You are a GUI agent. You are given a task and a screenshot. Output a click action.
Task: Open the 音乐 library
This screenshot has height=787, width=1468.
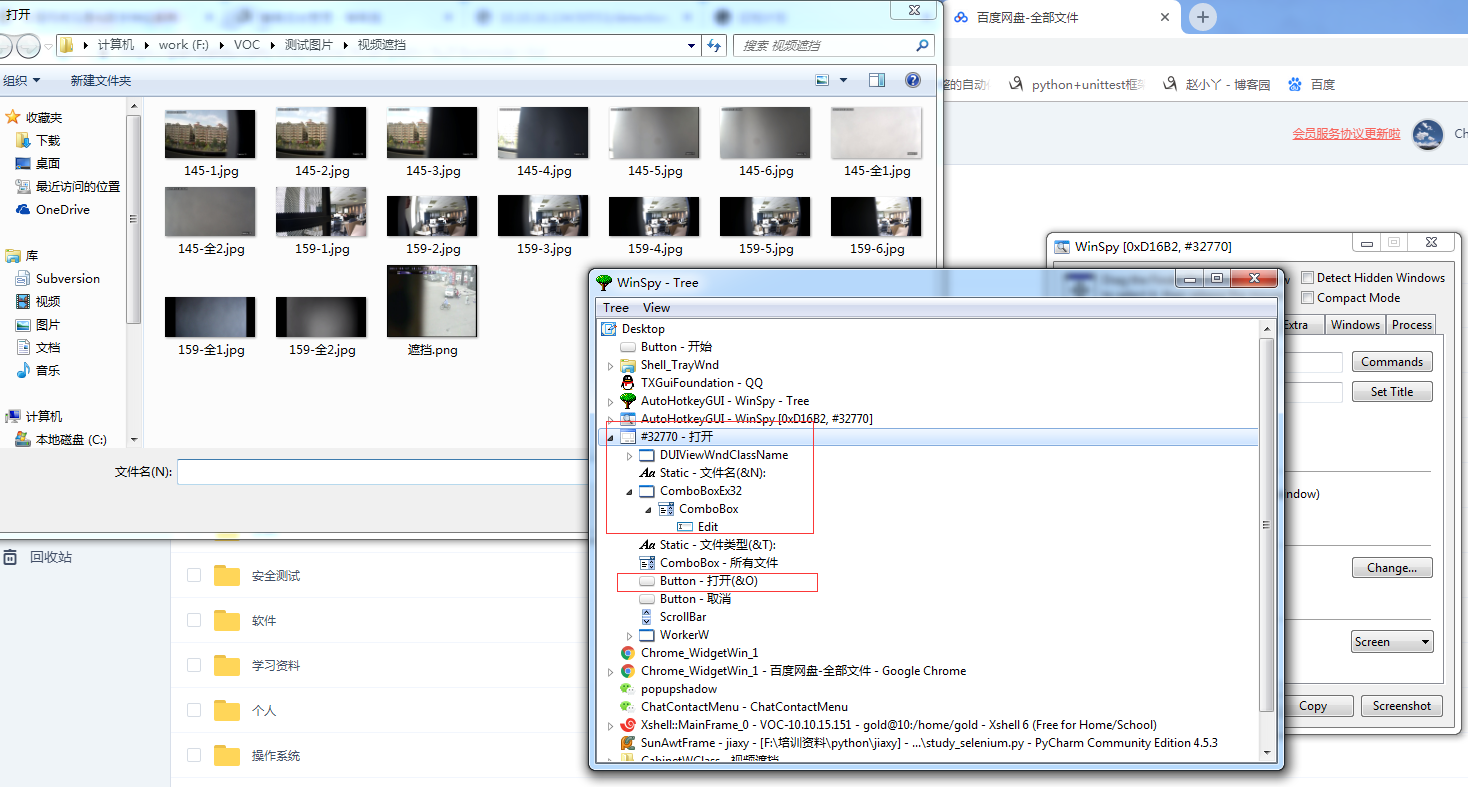47,371
